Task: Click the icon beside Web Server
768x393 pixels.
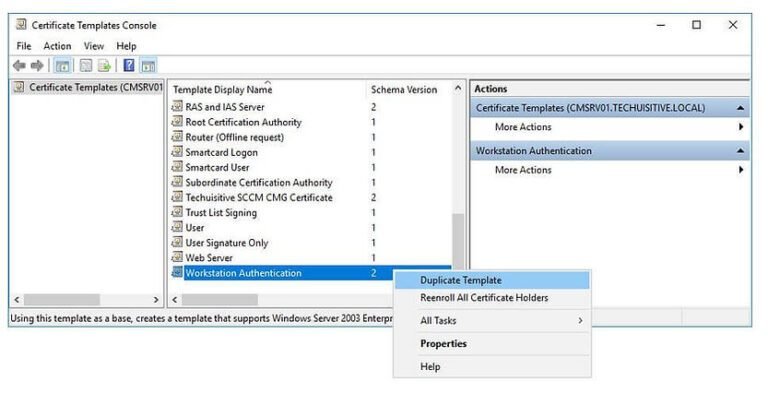Action: [177, 257]
